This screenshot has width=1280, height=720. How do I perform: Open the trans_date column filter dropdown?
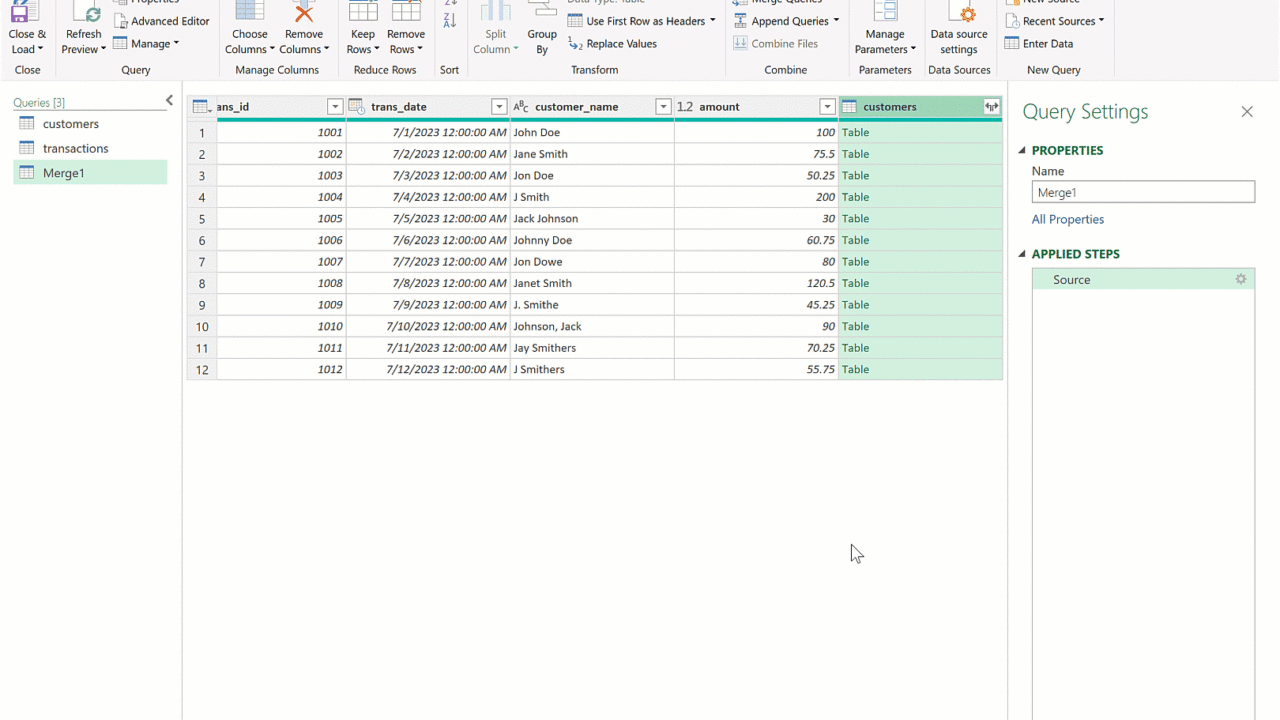click(x=499, y=107)
